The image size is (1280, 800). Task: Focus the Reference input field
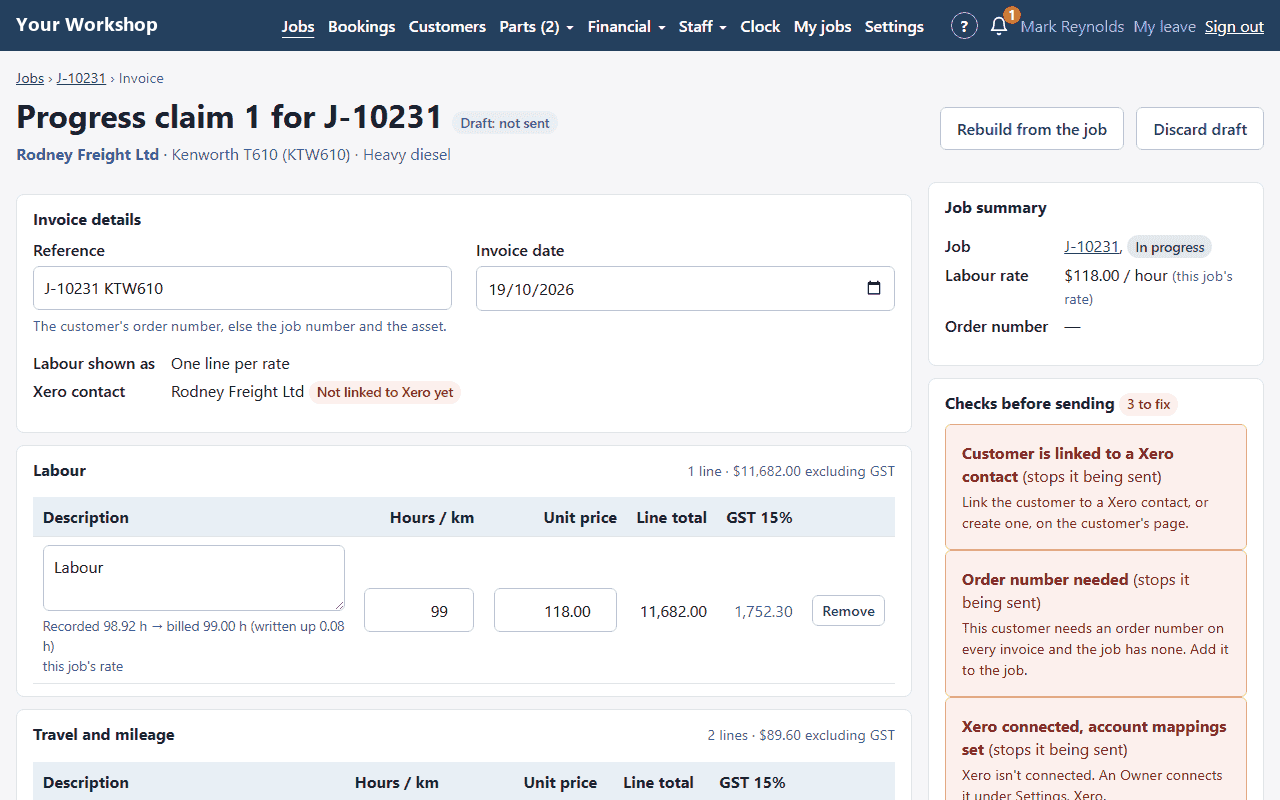click(x=242, y=288)
